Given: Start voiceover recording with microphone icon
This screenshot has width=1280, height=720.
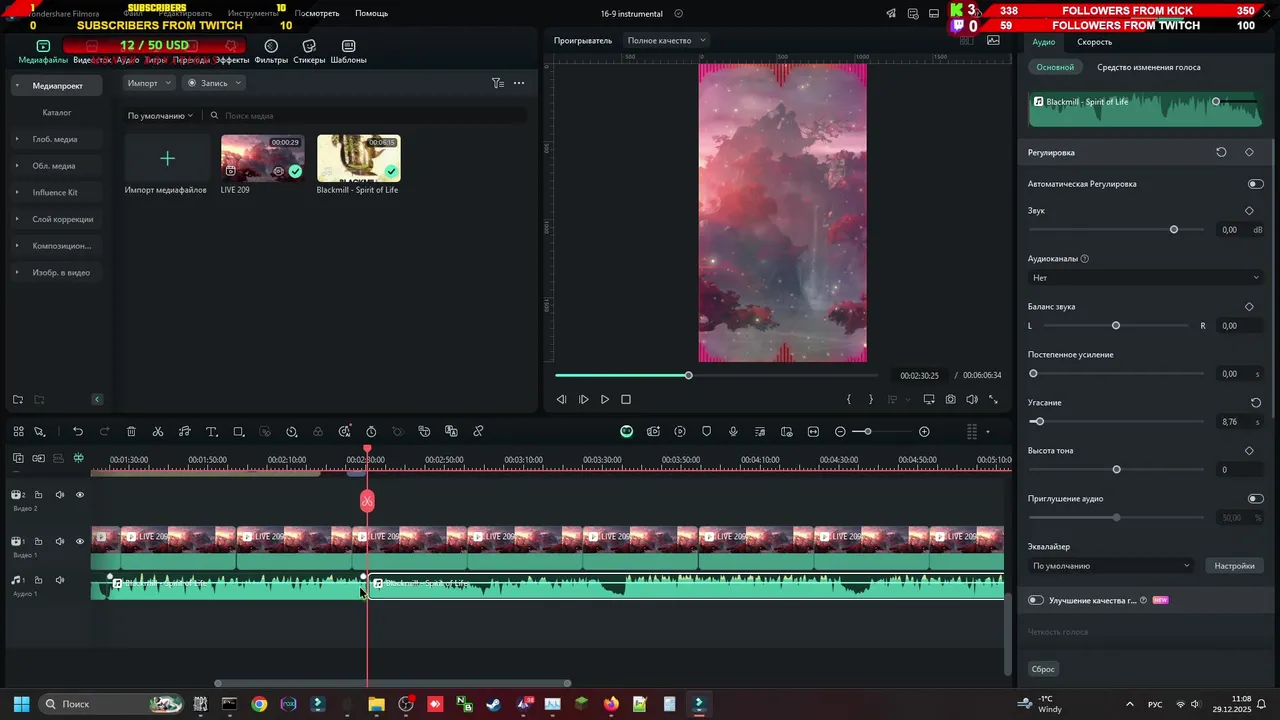Looking at the screenshot, I should click(733, 432).
